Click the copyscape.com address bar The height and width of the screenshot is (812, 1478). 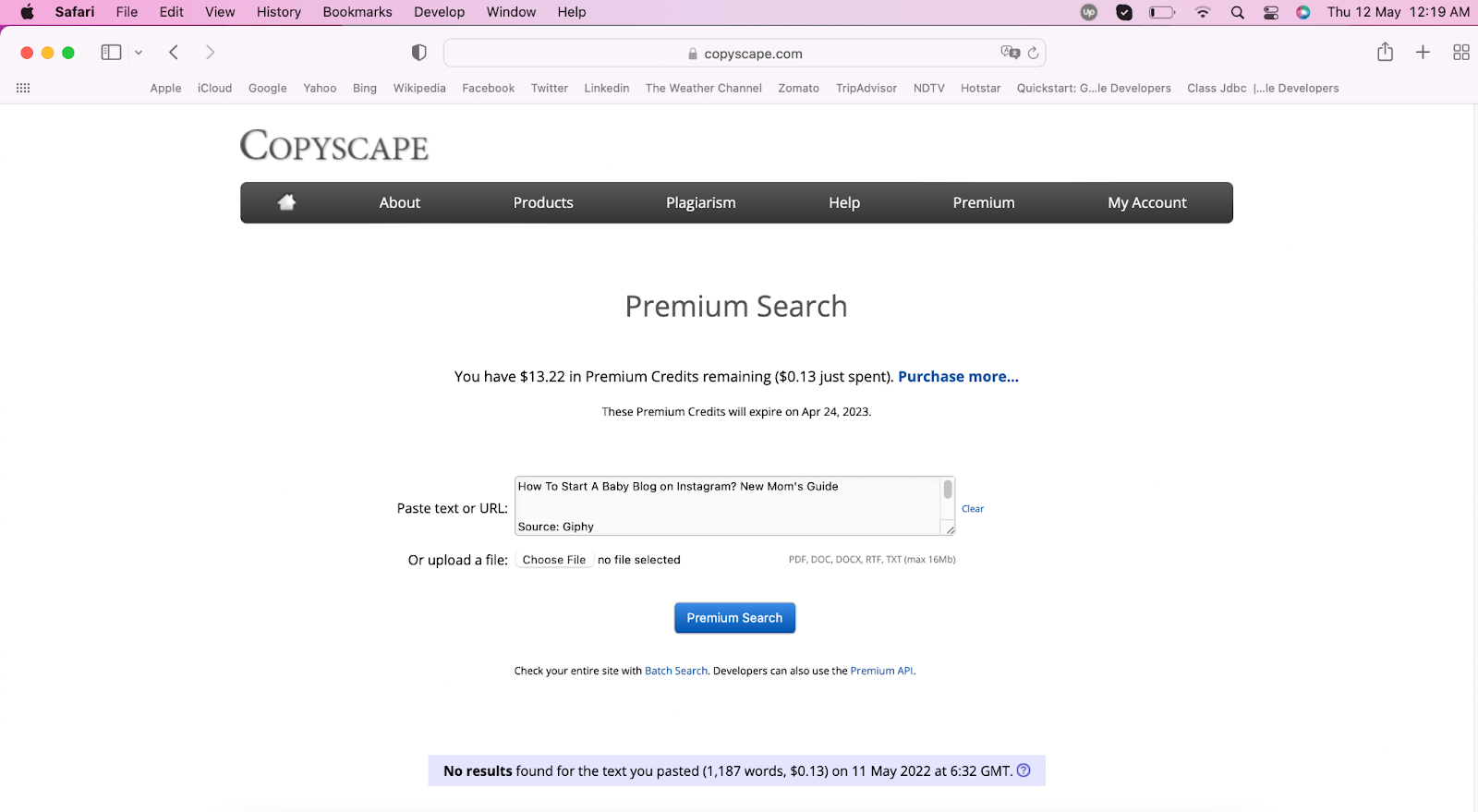pos(745,53)
